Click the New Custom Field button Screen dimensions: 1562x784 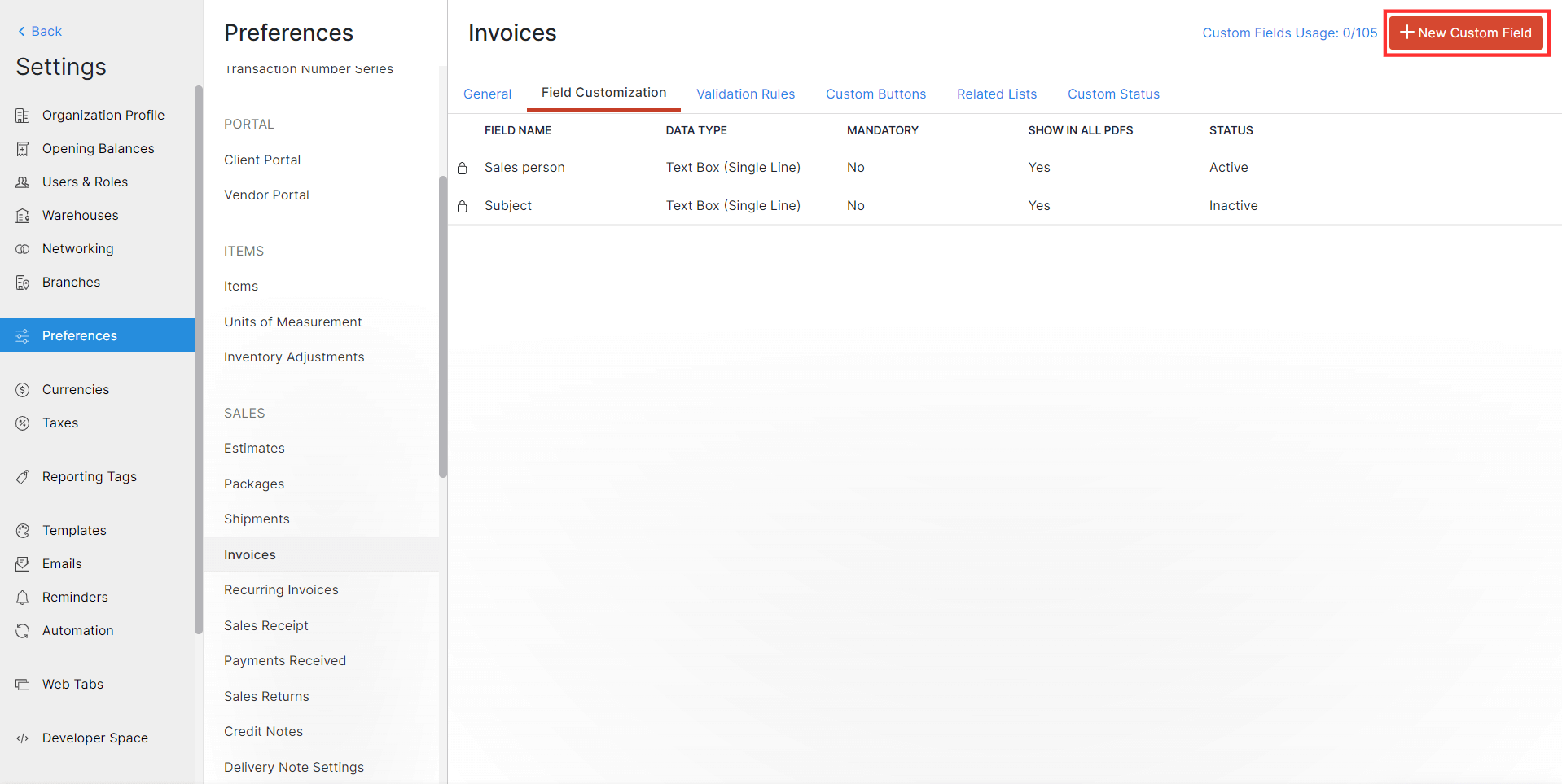(x=1465, y=33)
